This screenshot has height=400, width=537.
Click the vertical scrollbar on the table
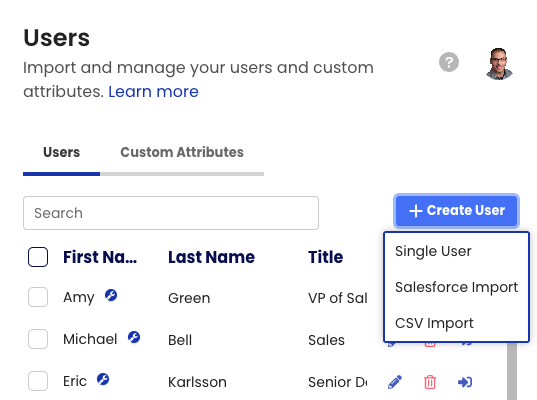(x=512, y=371)
